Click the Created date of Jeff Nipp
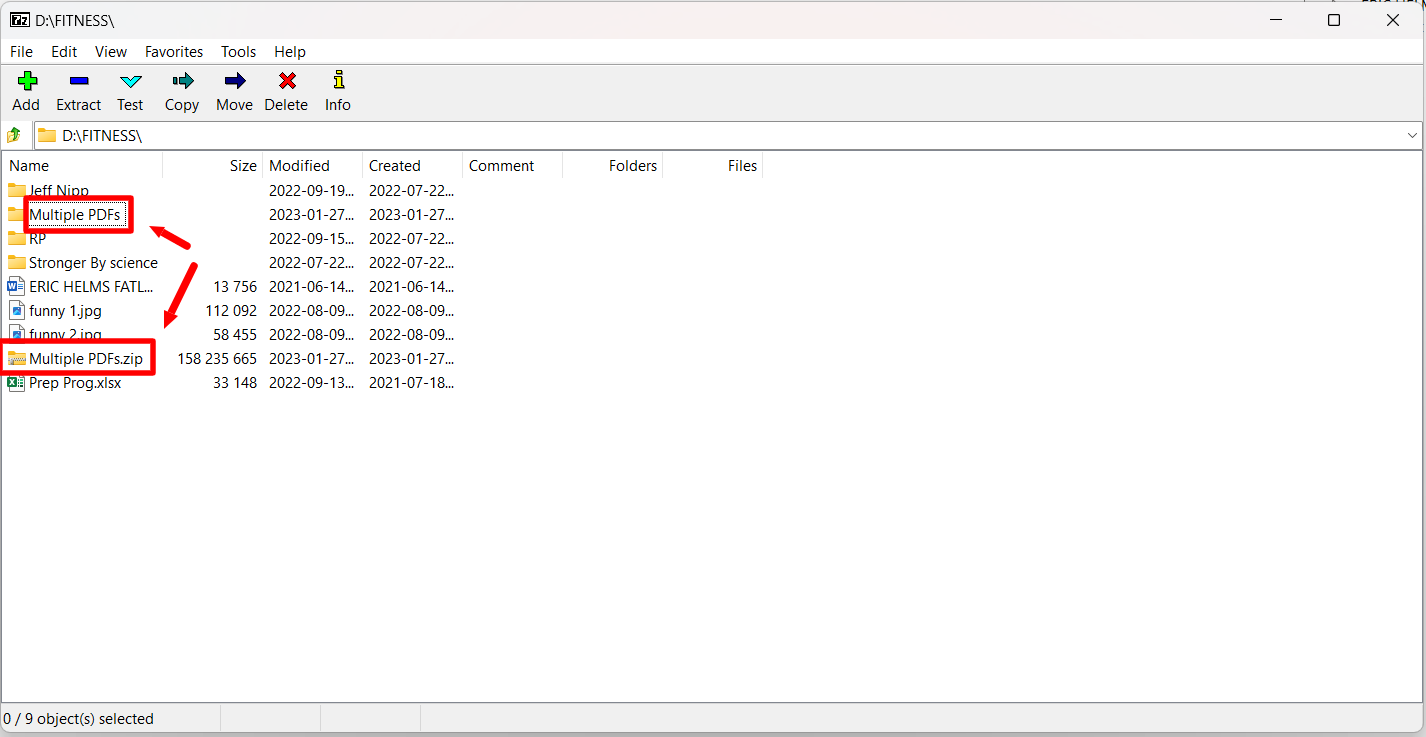 coord(411,190)
